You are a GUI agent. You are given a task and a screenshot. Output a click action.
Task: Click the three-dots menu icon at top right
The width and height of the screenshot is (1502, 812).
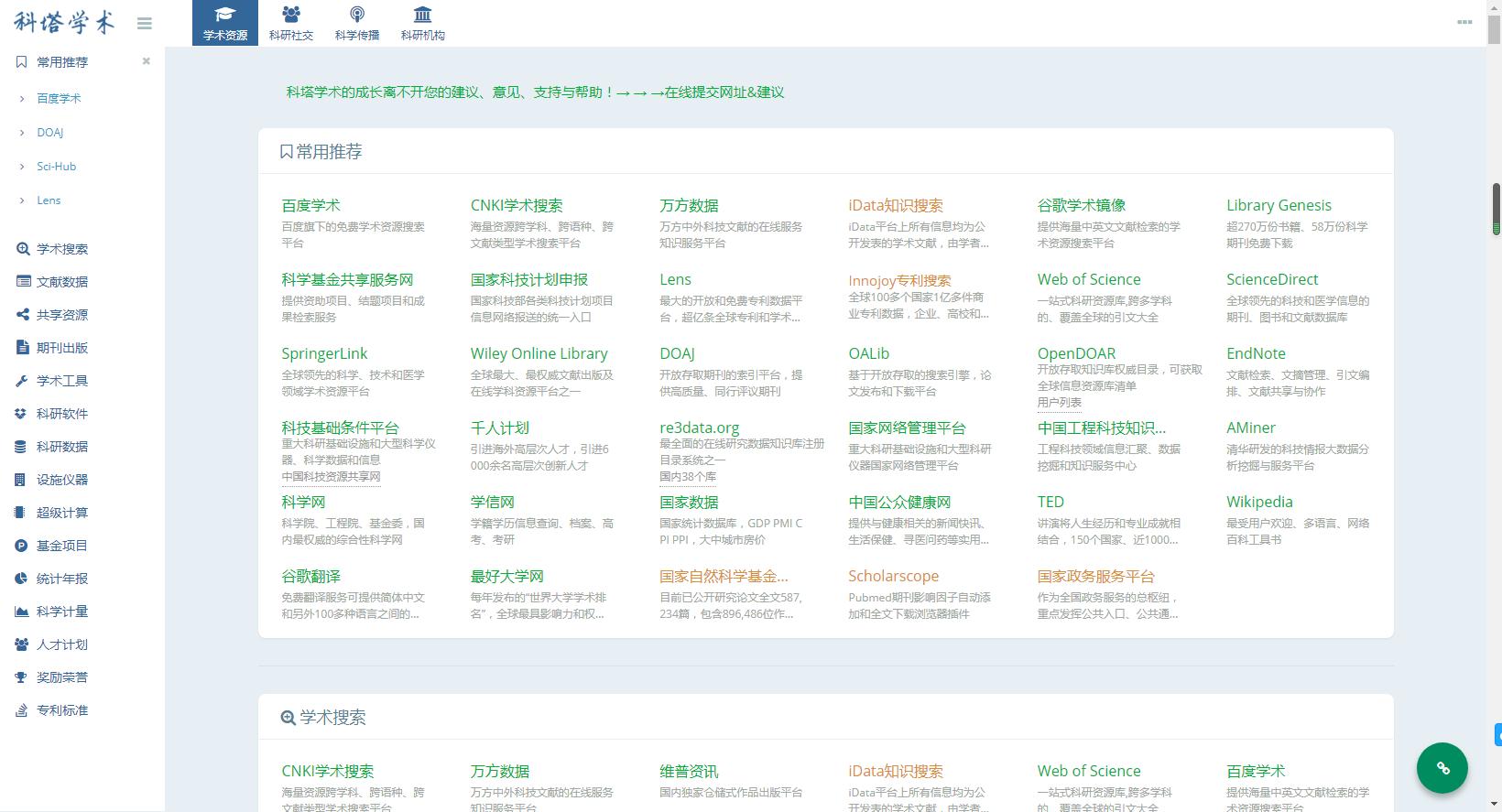point(1464,22)
